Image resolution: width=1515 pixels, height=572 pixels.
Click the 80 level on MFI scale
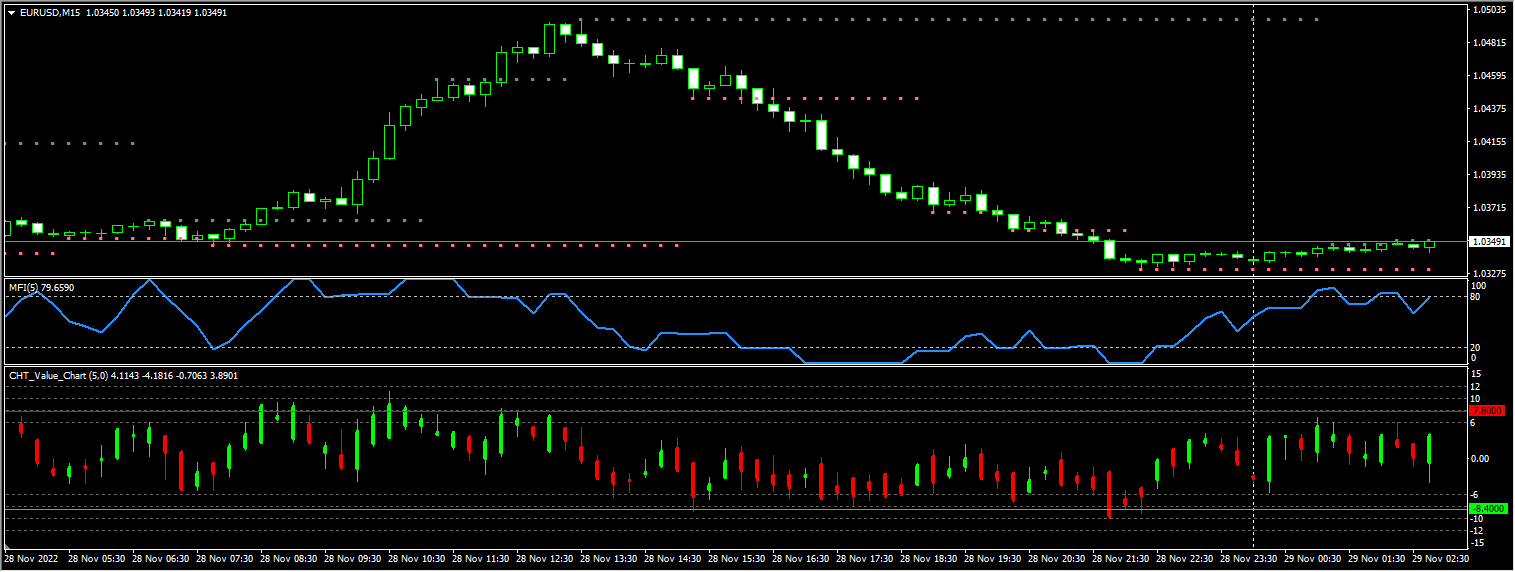tap(1477, 297)
